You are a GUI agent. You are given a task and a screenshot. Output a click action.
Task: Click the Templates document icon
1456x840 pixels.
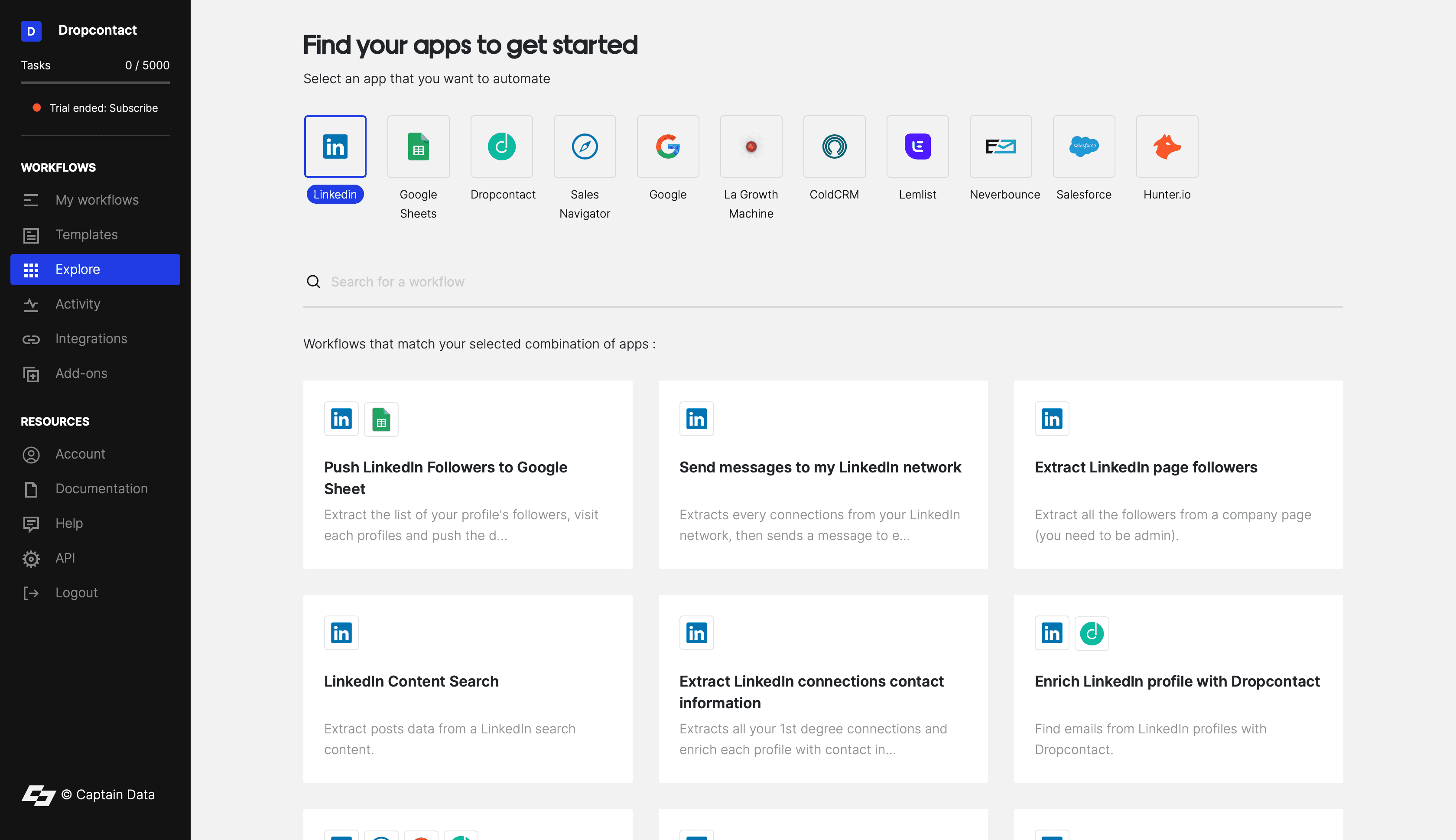[31, 235]
